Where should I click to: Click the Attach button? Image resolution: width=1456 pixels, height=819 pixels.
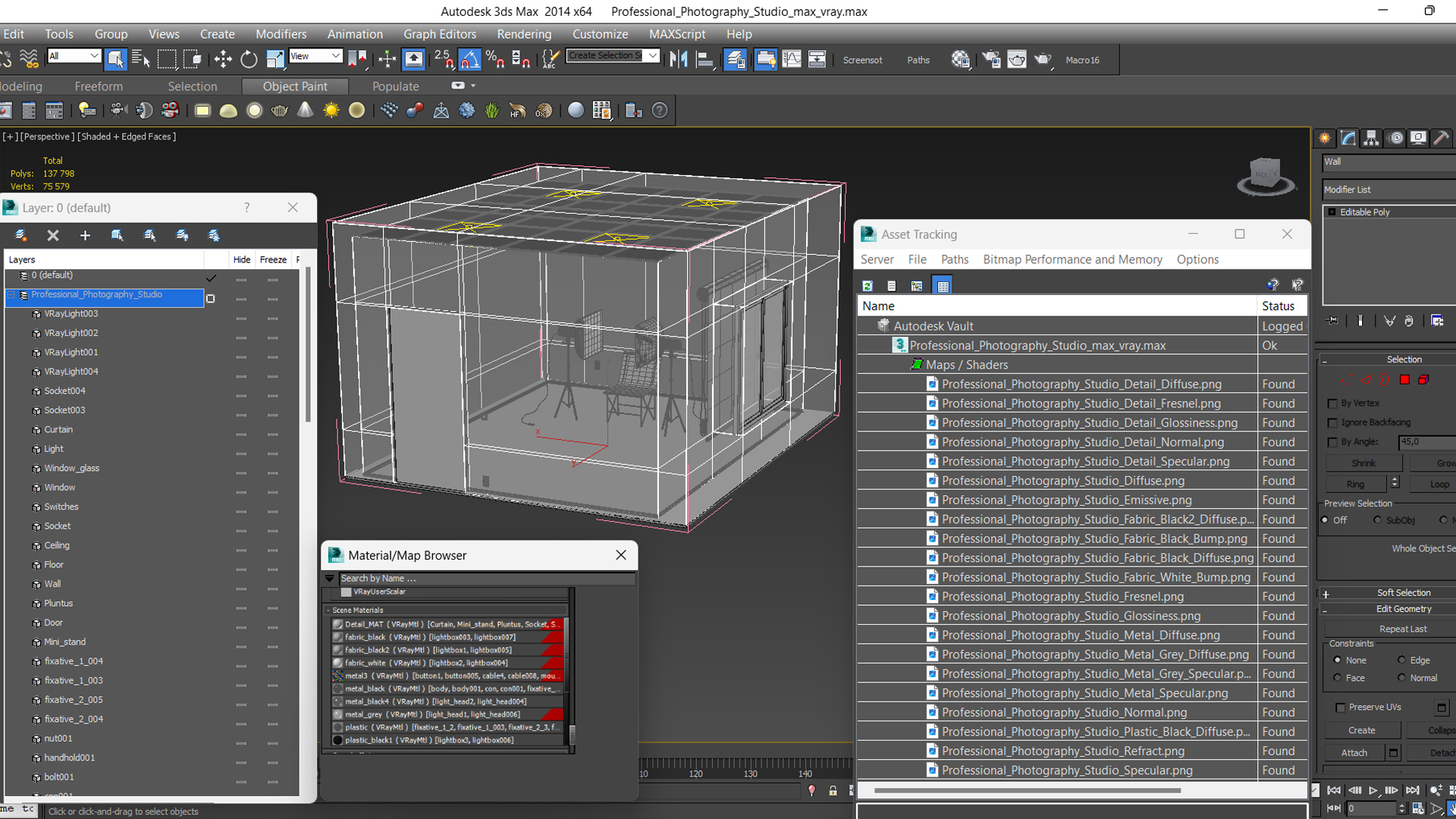click(x=1354, y=753)
